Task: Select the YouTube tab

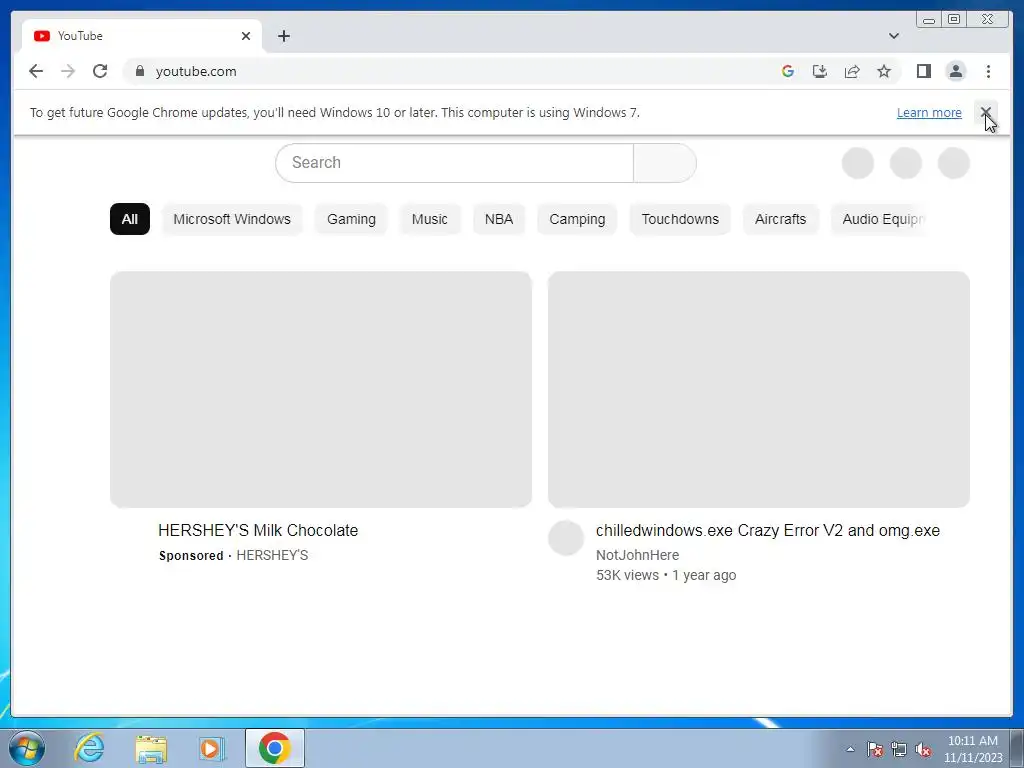Action: [x=142, y=36]
